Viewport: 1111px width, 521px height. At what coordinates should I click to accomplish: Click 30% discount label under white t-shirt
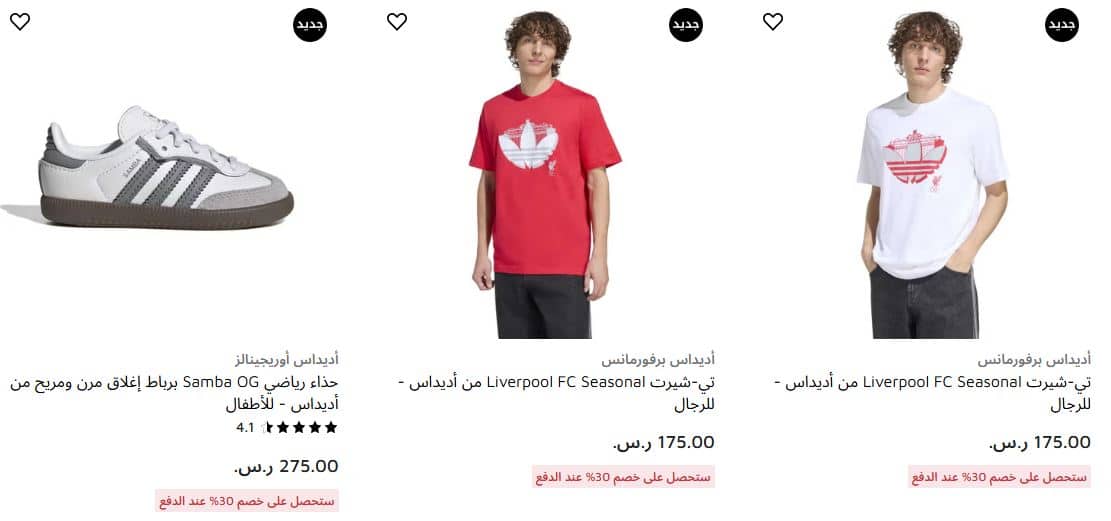1000,477
